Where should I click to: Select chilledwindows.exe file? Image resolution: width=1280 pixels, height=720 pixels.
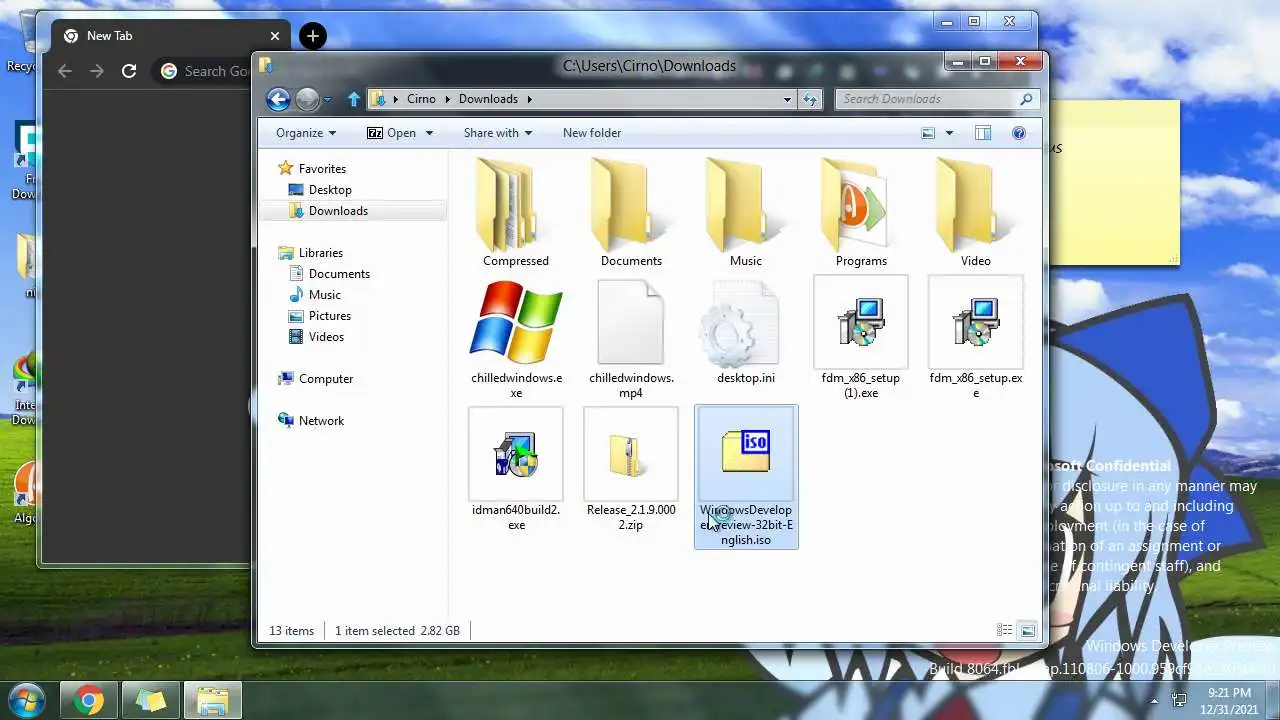coord(516,338)
